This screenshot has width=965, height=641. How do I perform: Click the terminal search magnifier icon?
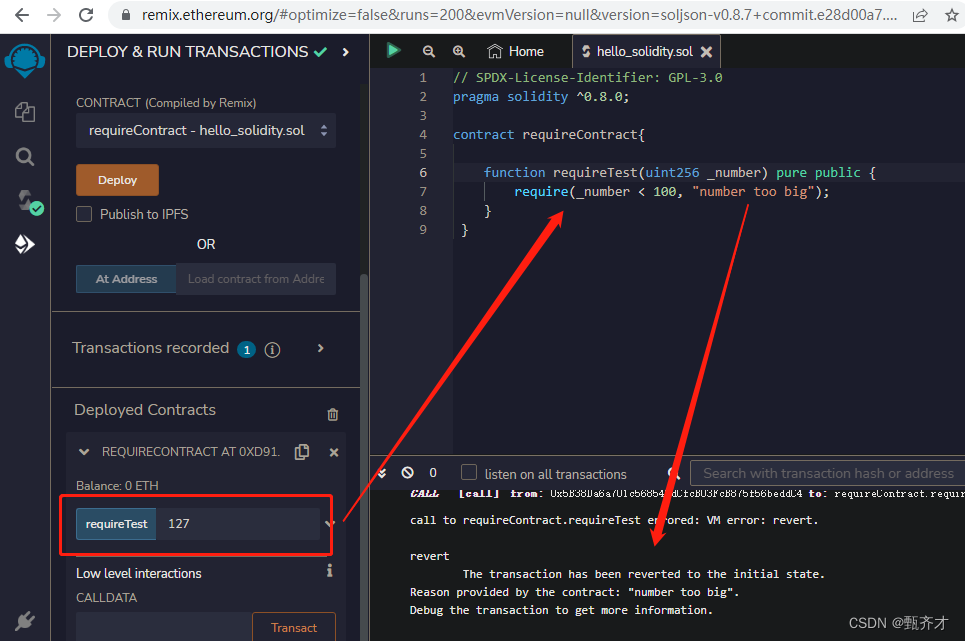pos(674,474)
